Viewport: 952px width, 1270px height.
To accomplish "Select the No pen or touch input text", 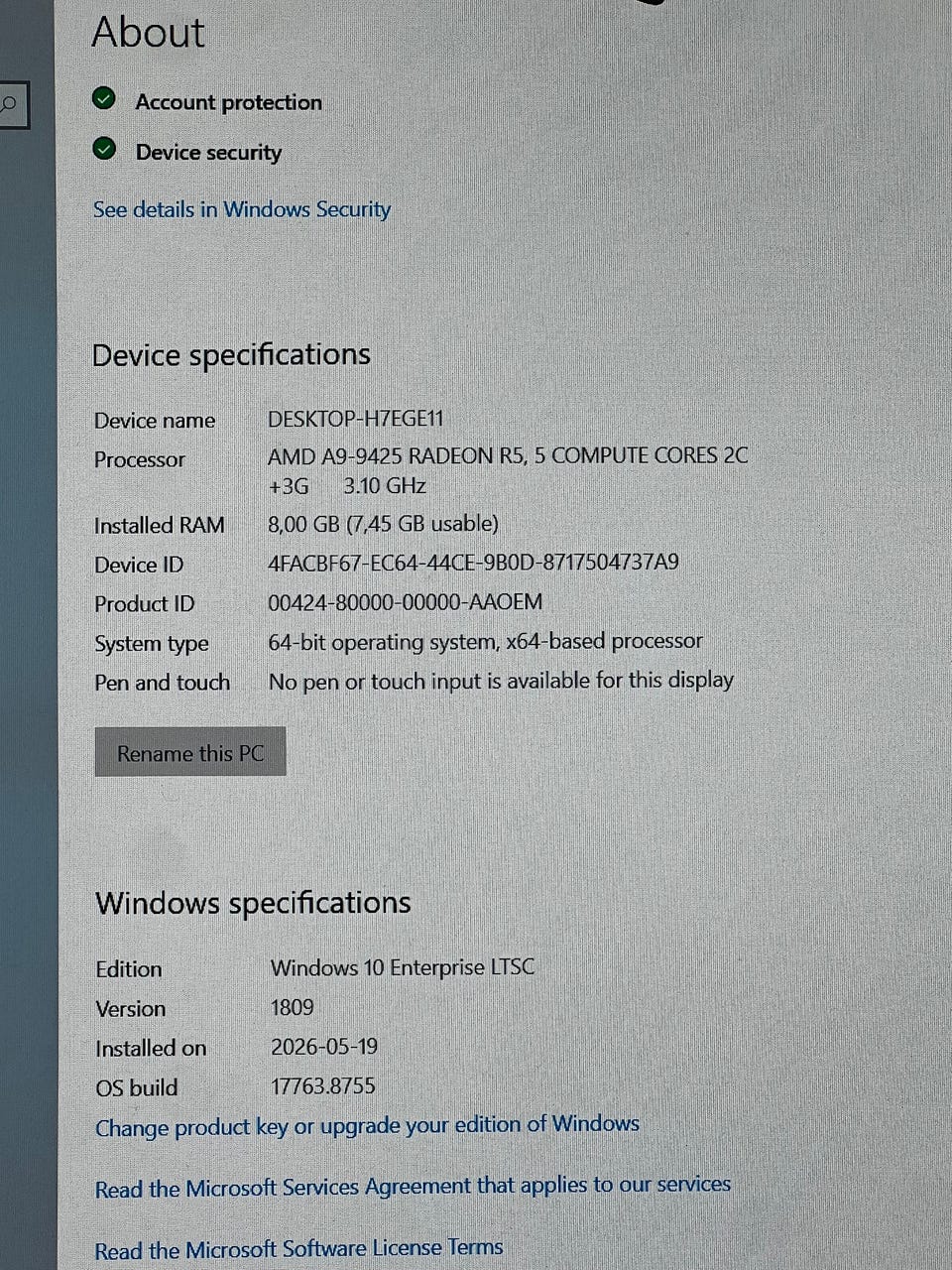I will coord(501,681).
